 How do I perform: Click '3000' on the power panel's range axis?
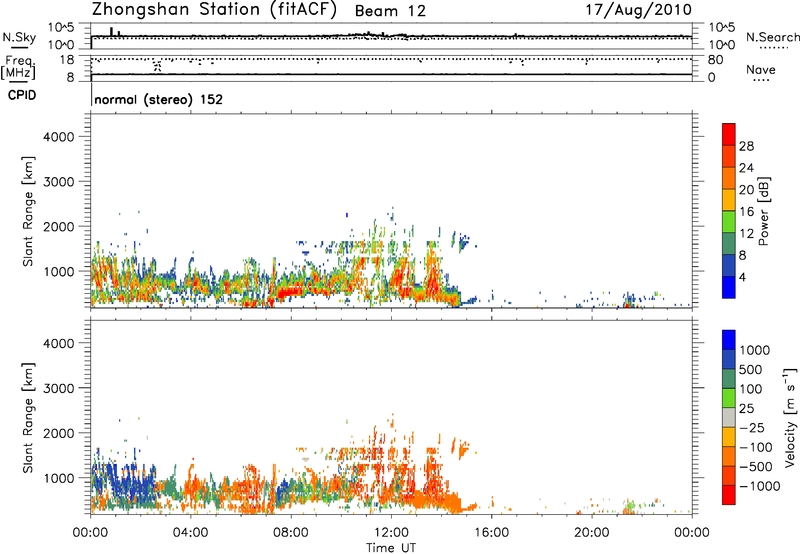tap(59, 182)
